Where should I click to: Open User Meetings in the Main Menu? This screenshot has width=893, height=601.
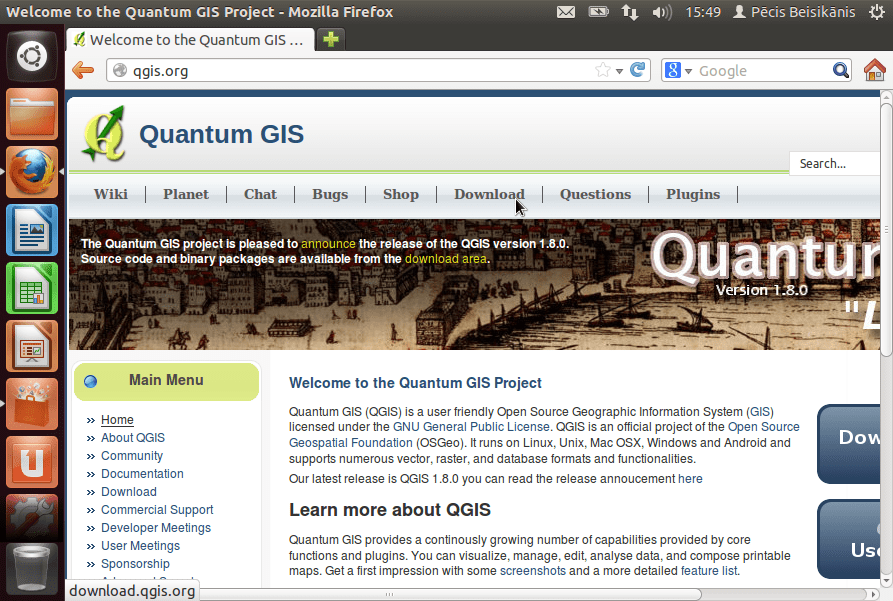tap(140, 546)
